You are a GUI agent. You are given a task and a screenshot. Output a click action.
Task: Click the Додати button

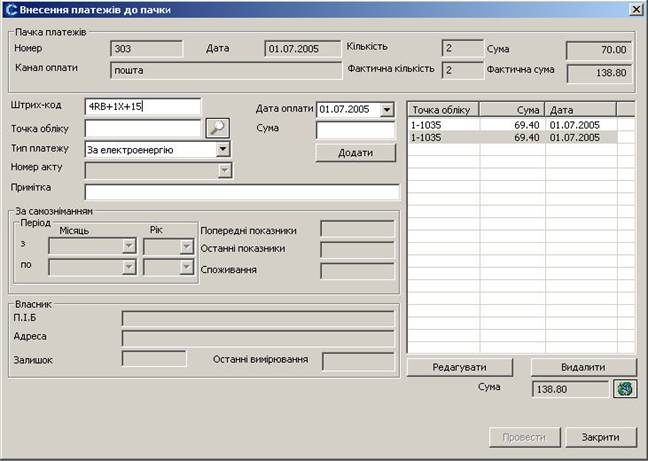(355, 153)
